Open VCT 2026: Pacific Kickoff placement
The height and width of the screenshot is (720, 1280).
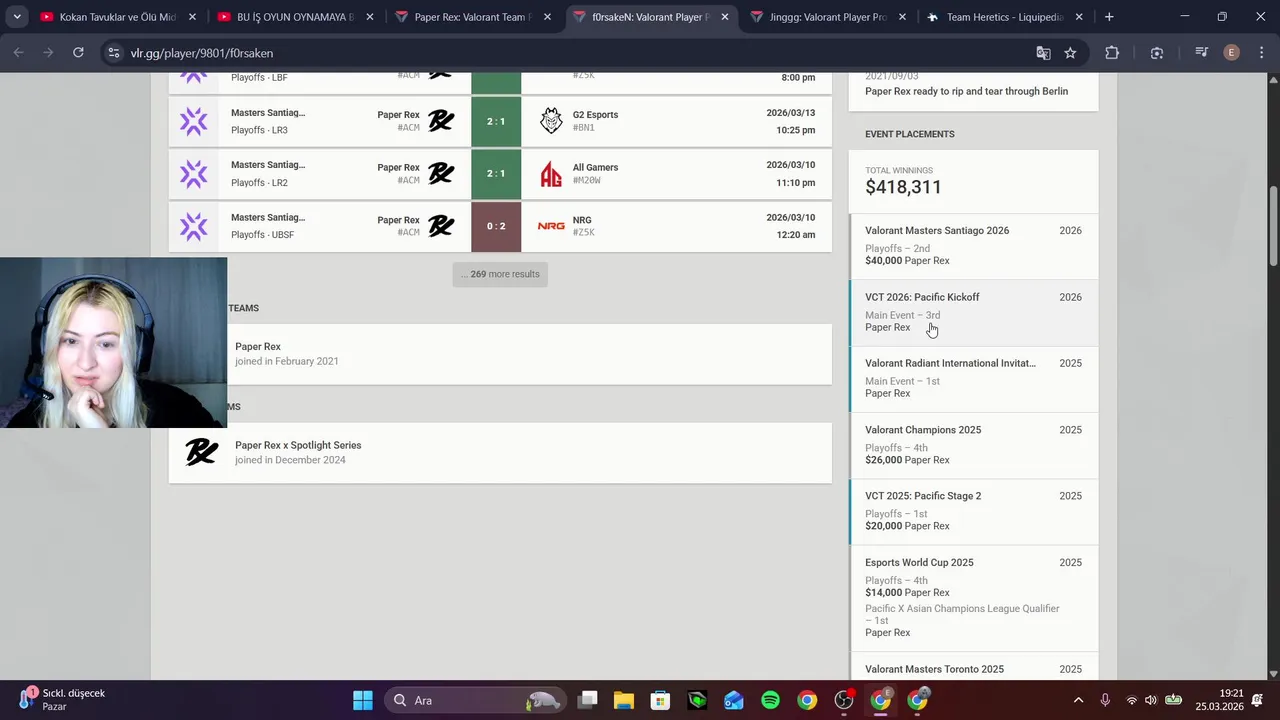point(973,312)
